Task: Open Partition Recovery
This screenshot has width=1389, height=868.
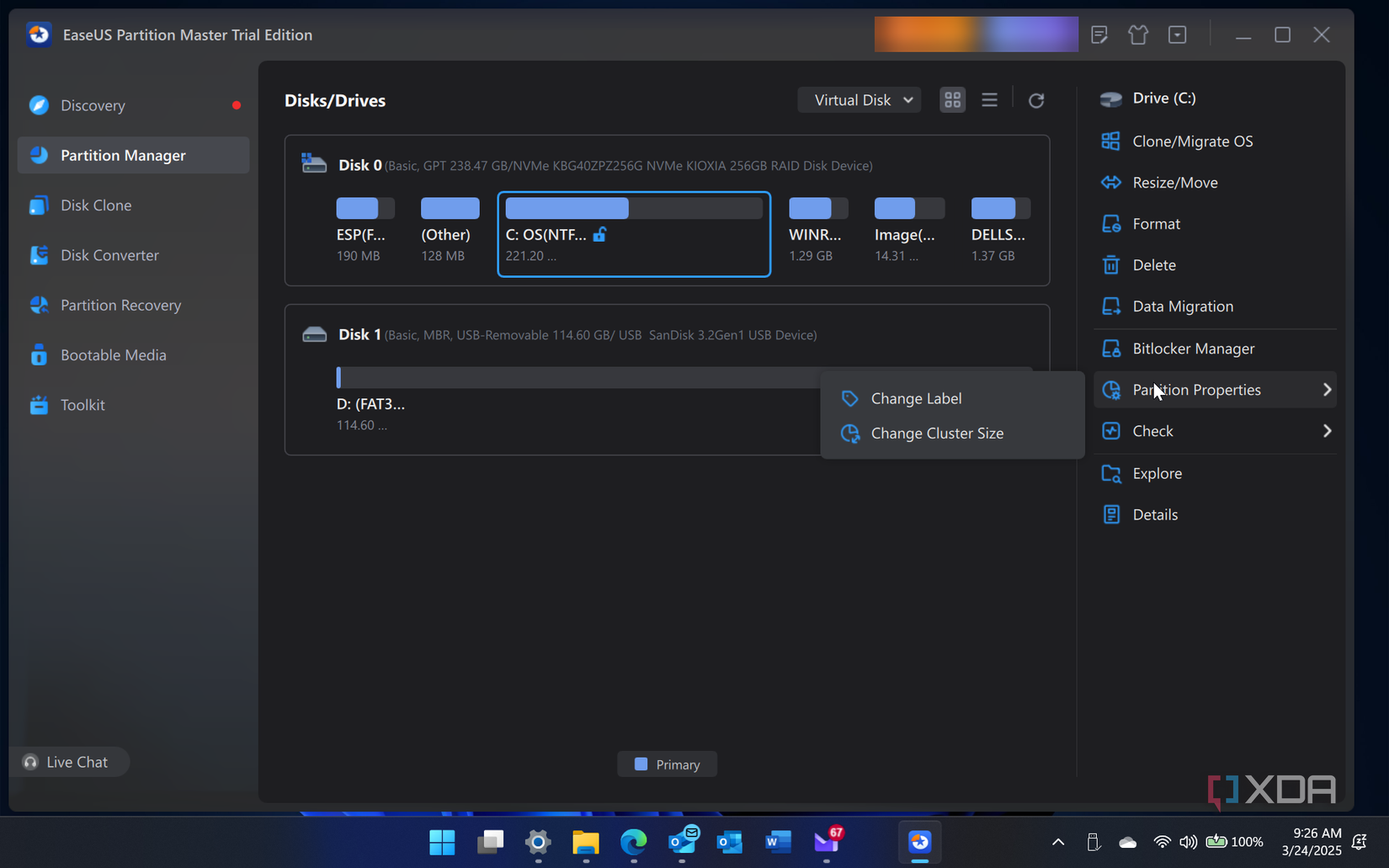Action: [120, 305]
